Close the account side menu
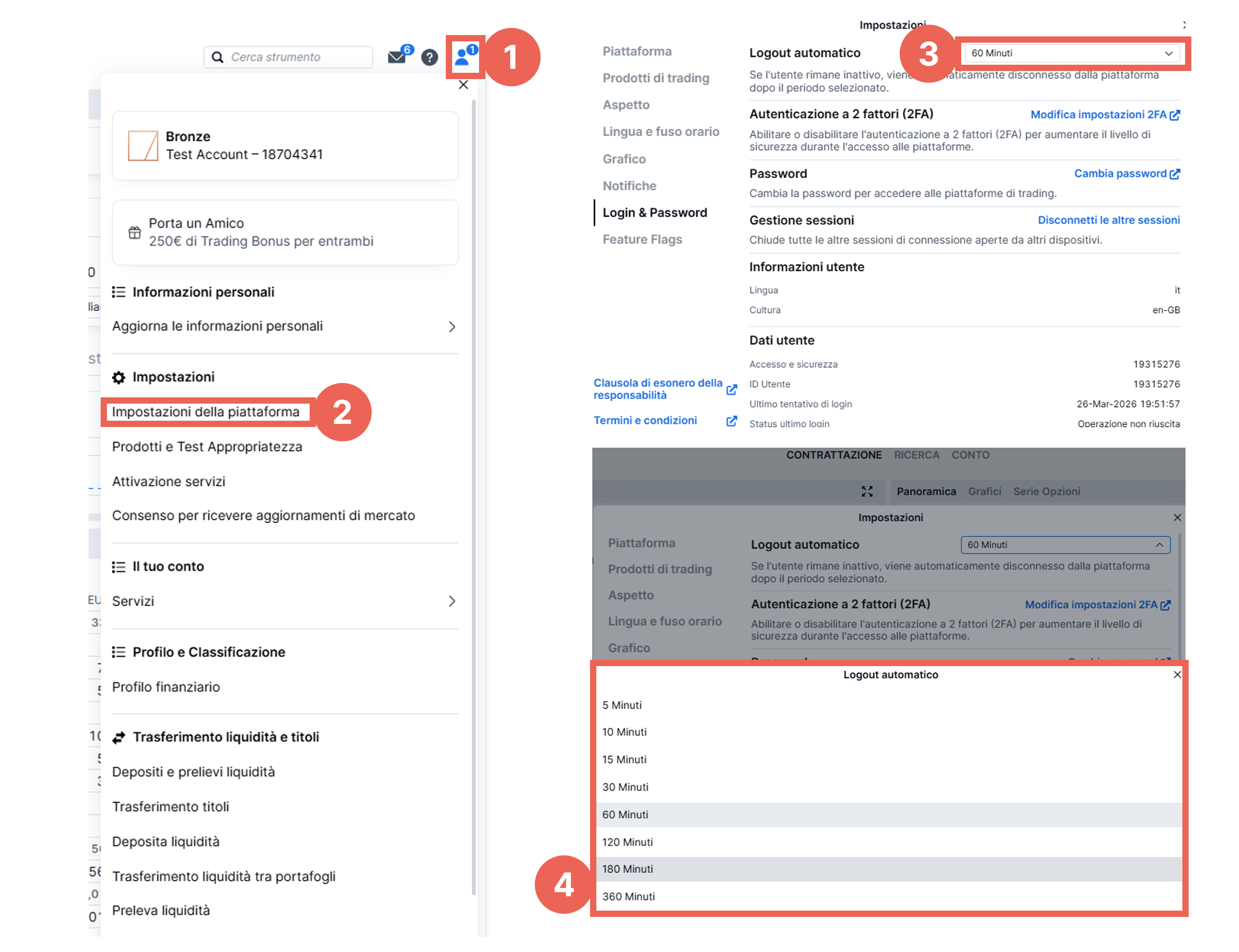The height and width of the screenshot is (952, 1239). (x=463, y=85)
